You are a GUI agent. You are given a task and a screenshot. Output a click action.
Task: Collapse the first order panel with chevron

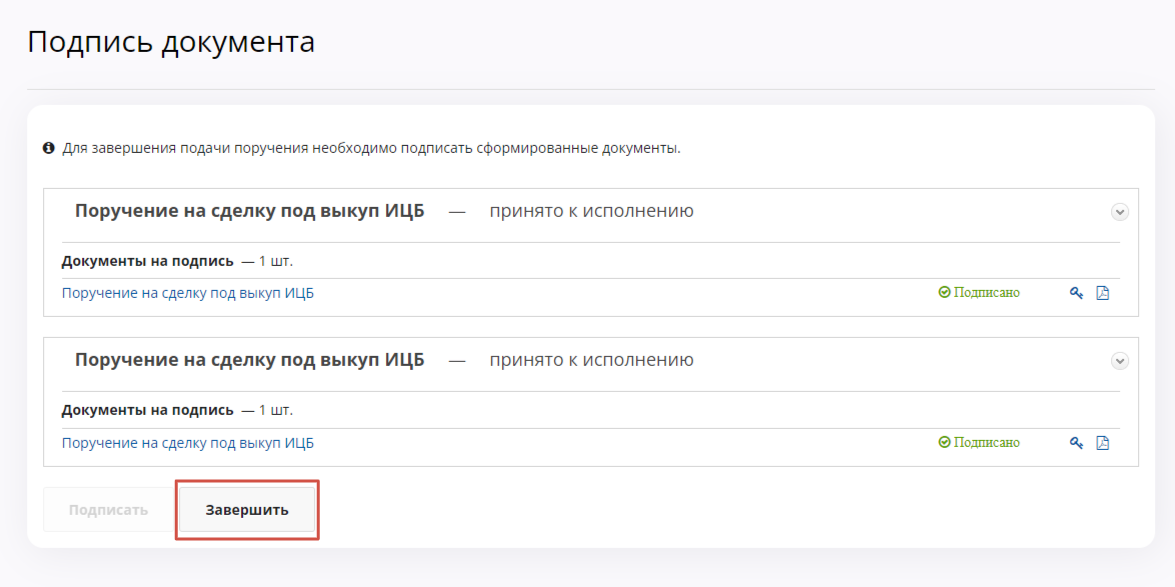pyautogui.click(x=1120, y=212)
